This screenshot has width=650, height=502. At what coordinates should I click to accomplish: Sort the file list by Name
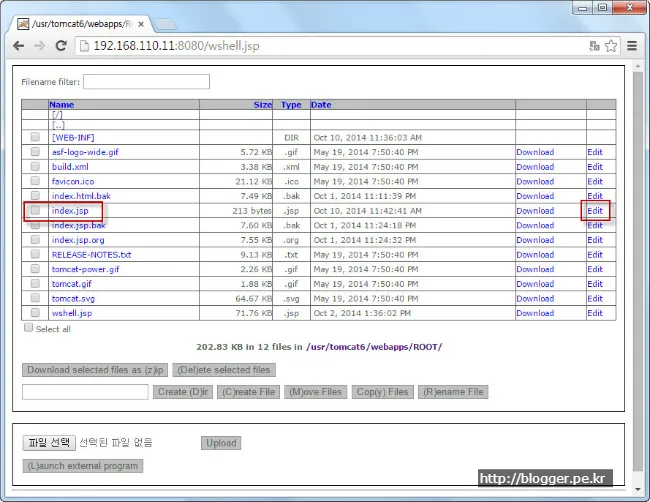click(x=61, y=104)
